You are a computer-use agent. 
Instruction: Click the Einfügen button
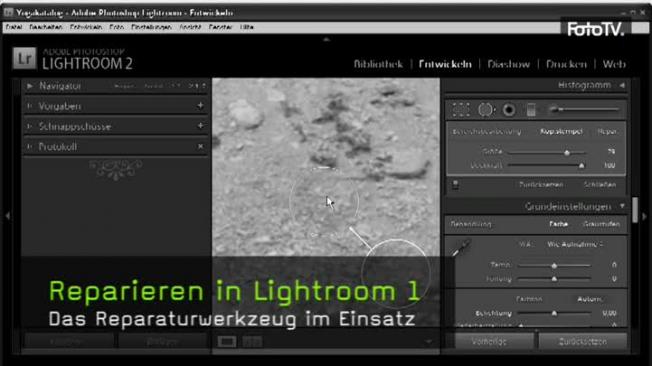[x=163, y=341]
